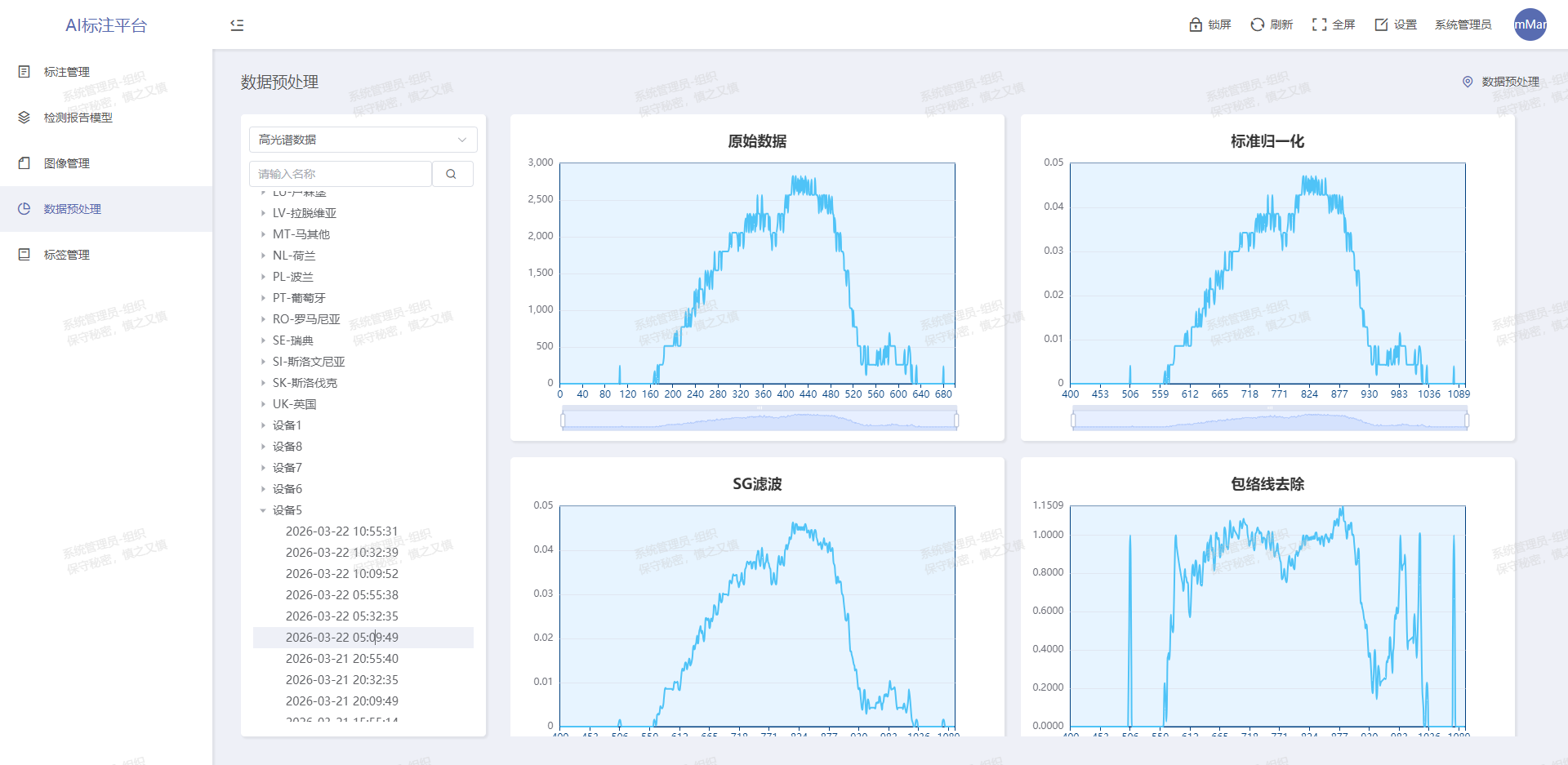The height and width of the screenshot is (765, 1568).
Task: Select record 2026-03-21 20:55:40
Action: [341, 659]
